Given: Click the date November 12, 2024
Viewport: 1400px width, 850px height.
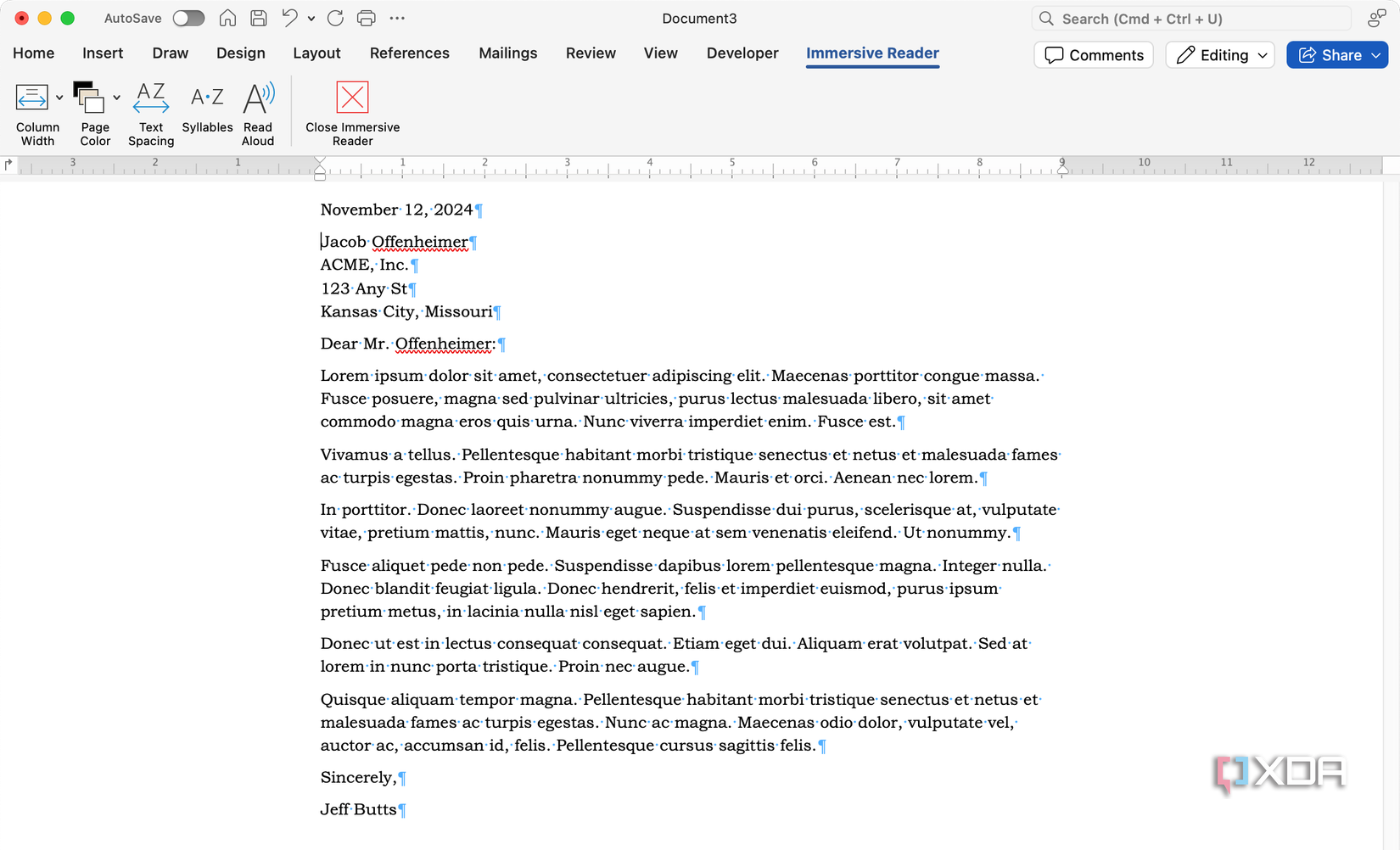Looking at the screenshot, I should click(x=397, y=210).
